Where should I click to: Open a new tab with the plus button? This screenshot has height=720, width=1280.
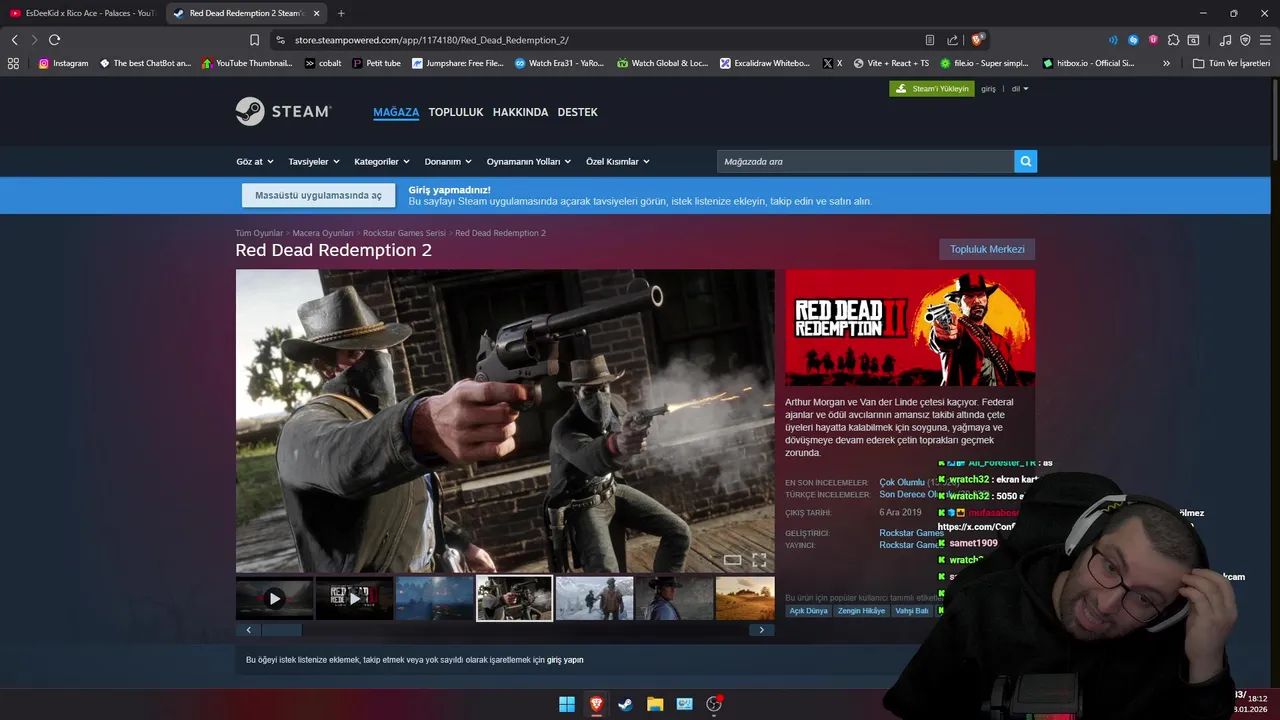341,13
